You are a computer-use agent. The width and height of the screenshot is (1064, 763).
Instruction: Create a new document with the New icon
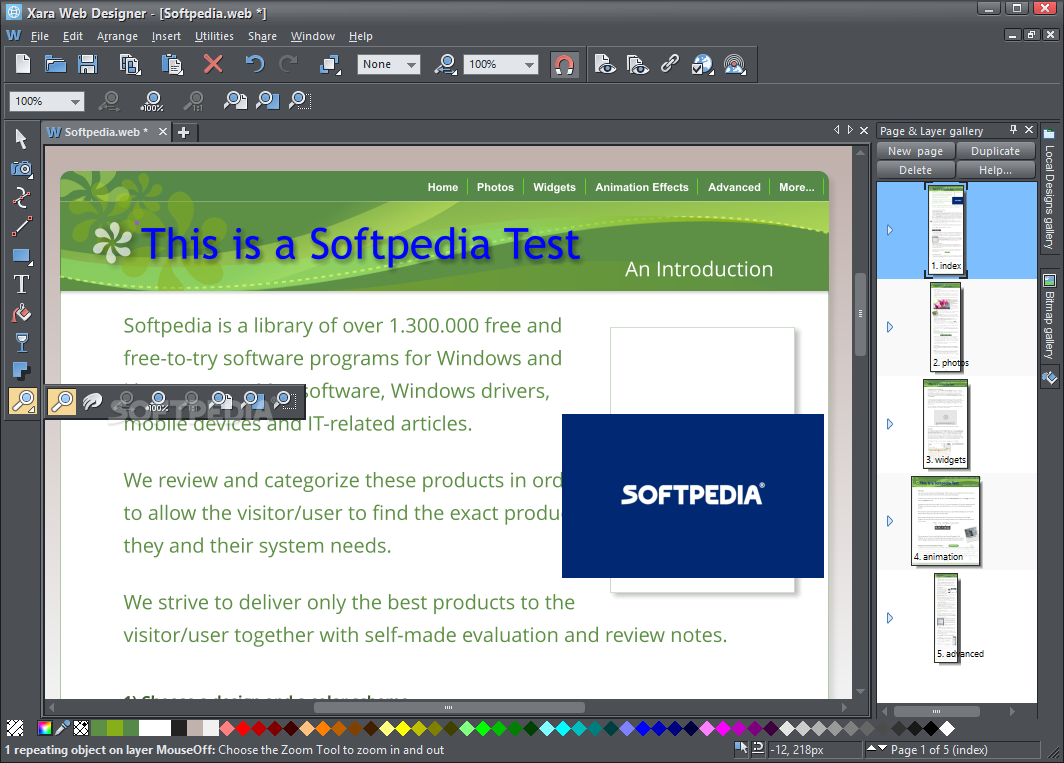point(23,64)
